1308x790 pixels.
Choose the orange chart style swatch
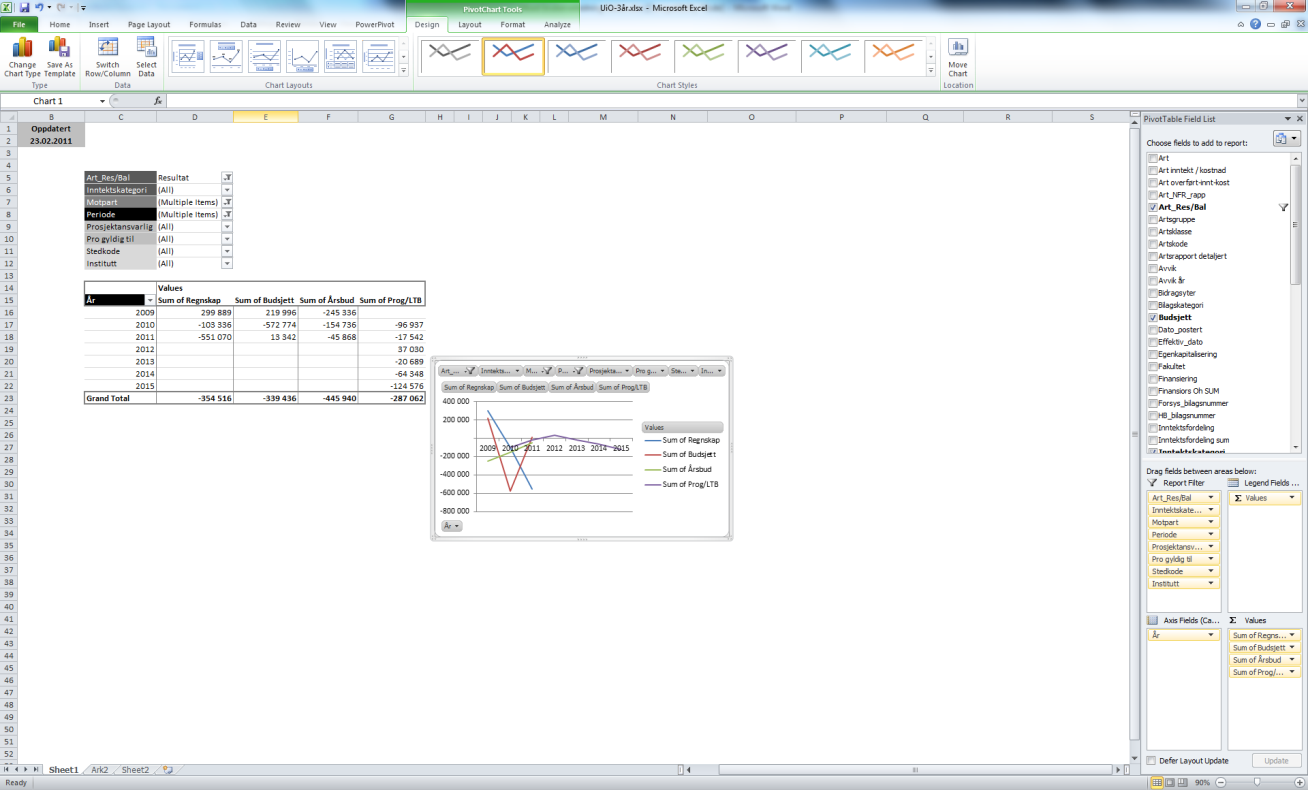[894, 57]
